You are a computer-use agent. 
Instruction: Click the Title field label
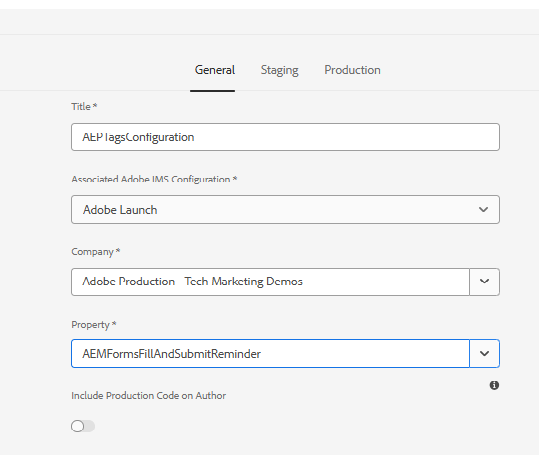[84, 107]
